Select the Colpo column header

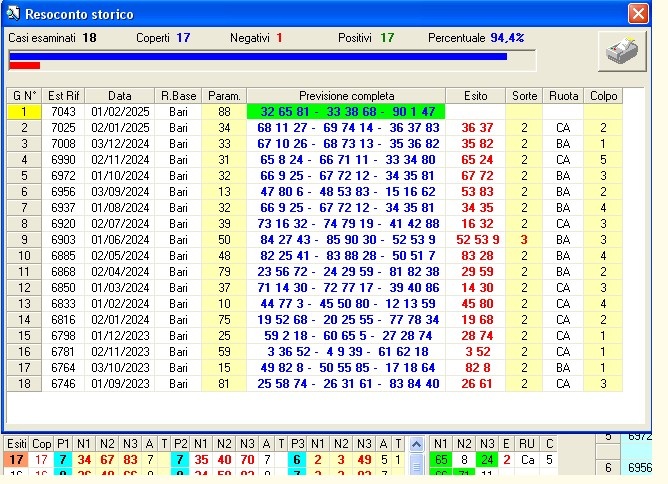coord(603,96)
